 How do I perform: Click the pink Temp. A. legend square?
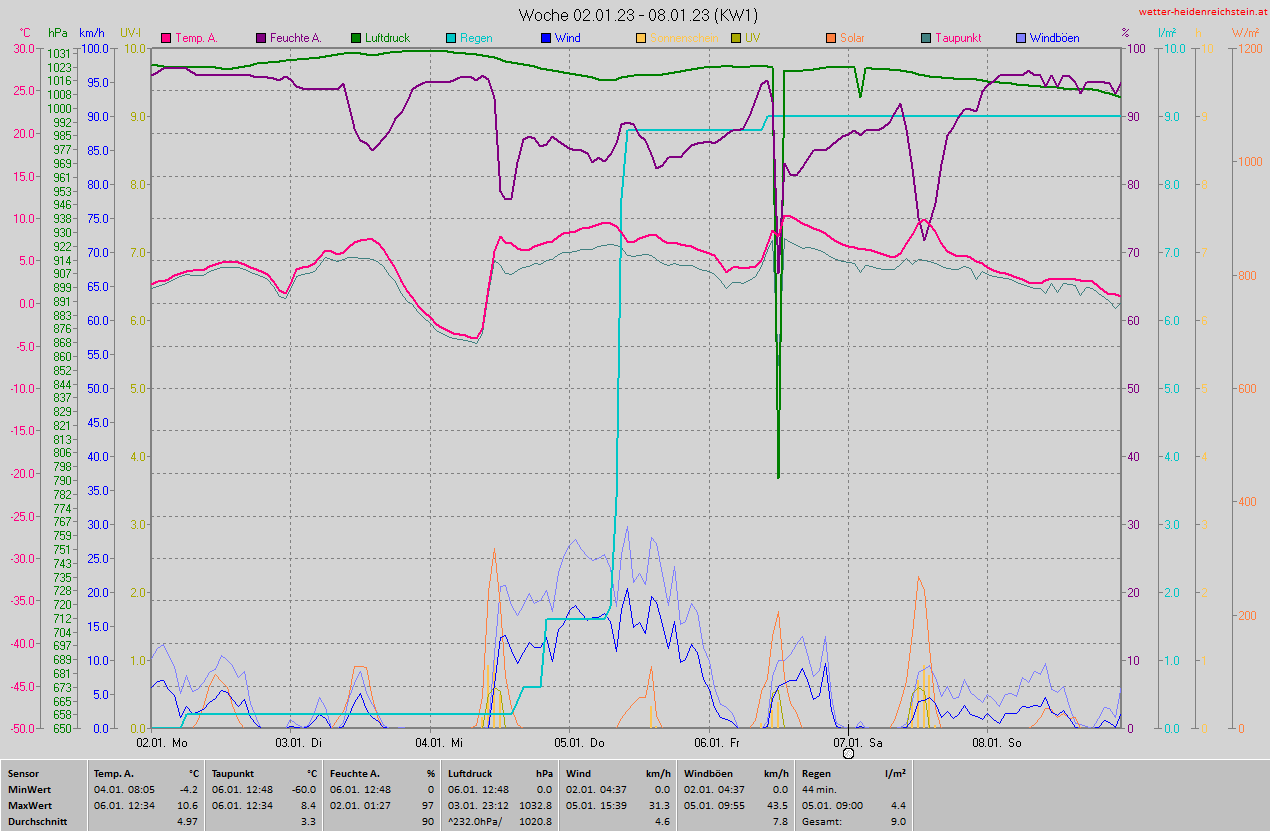pos(166,39)
